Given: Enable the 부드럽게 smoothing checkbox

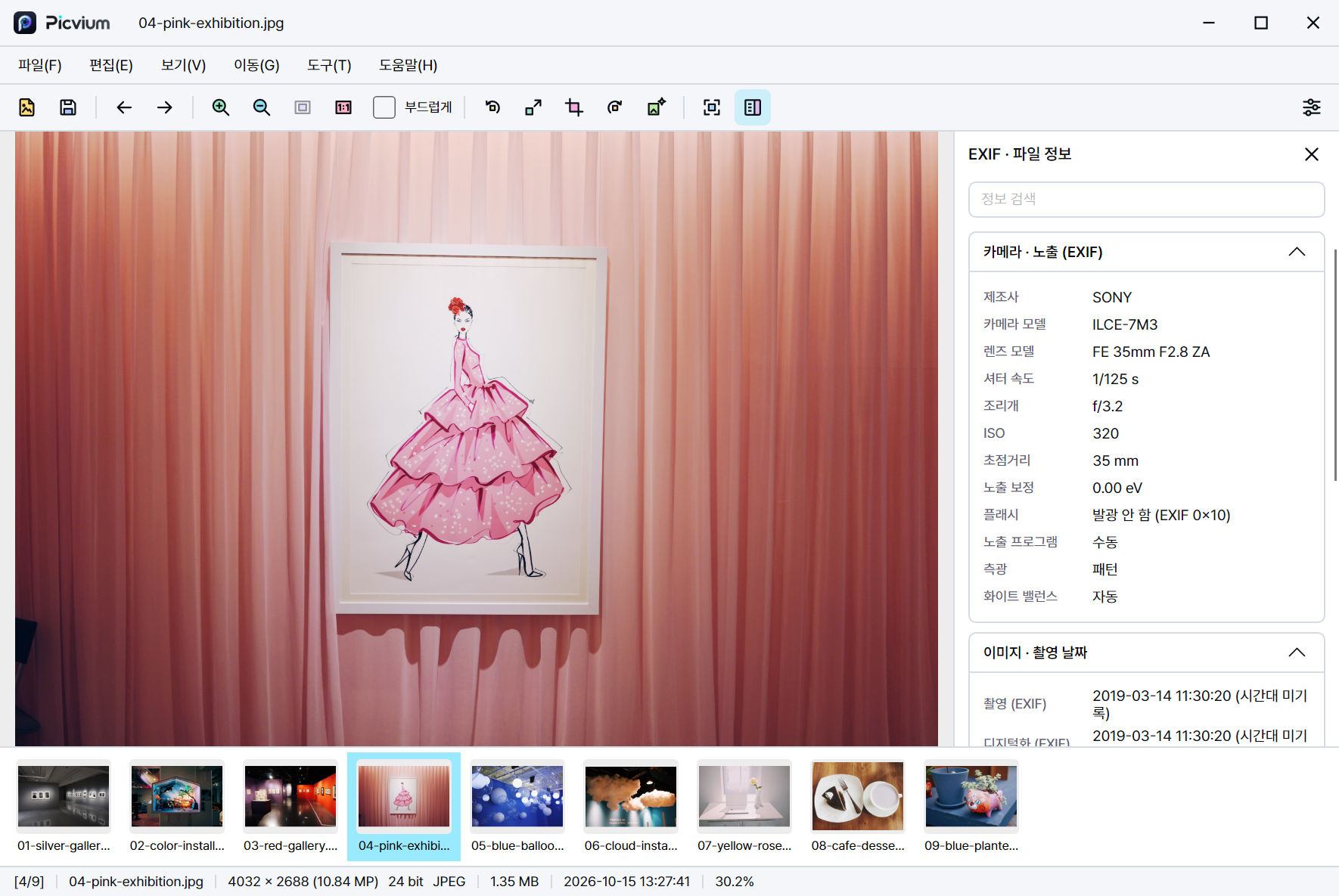Looking at the screenshot, I should click(x=384, y=107).
